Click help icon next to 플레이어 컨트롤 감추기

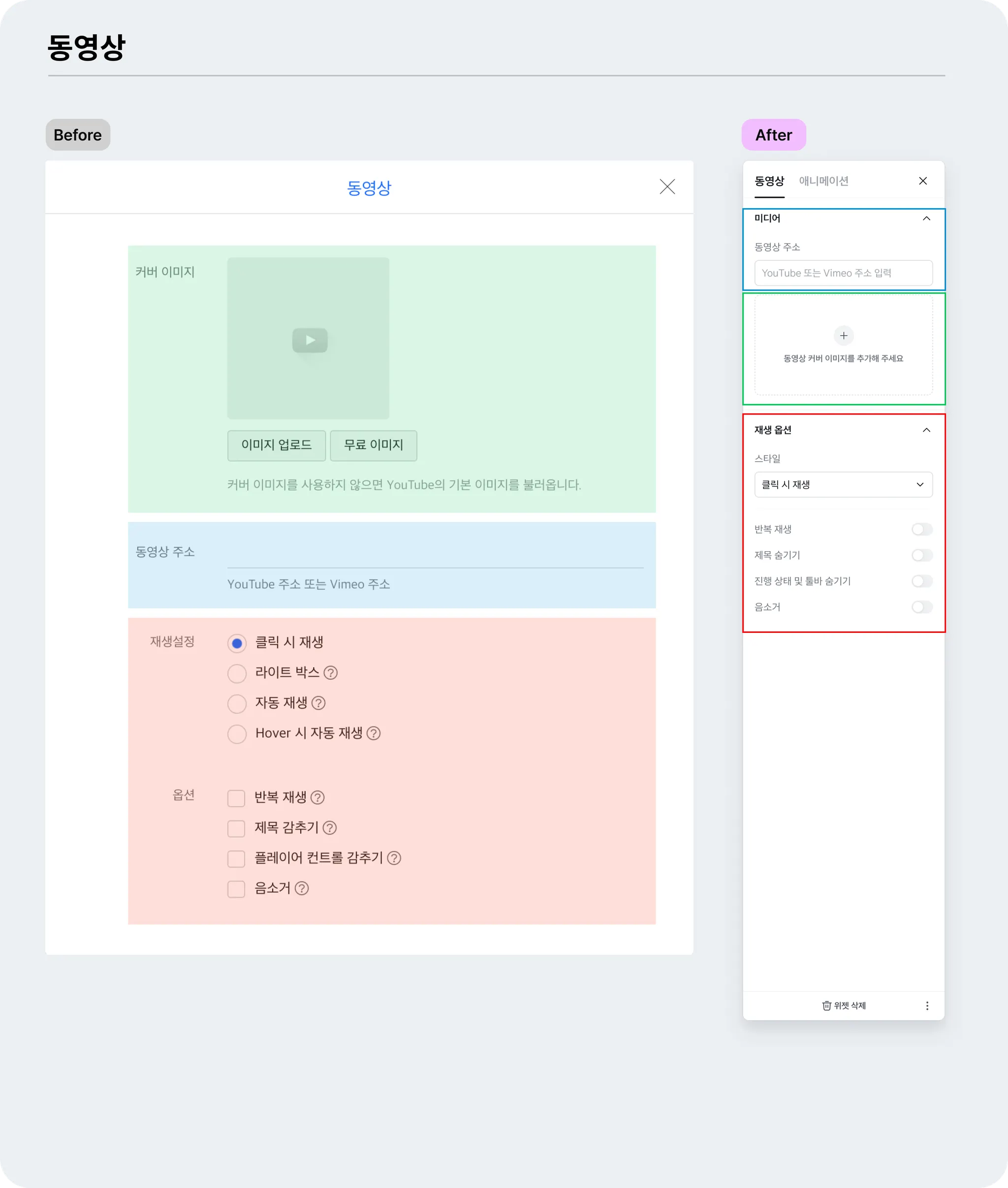coord(394,858)
